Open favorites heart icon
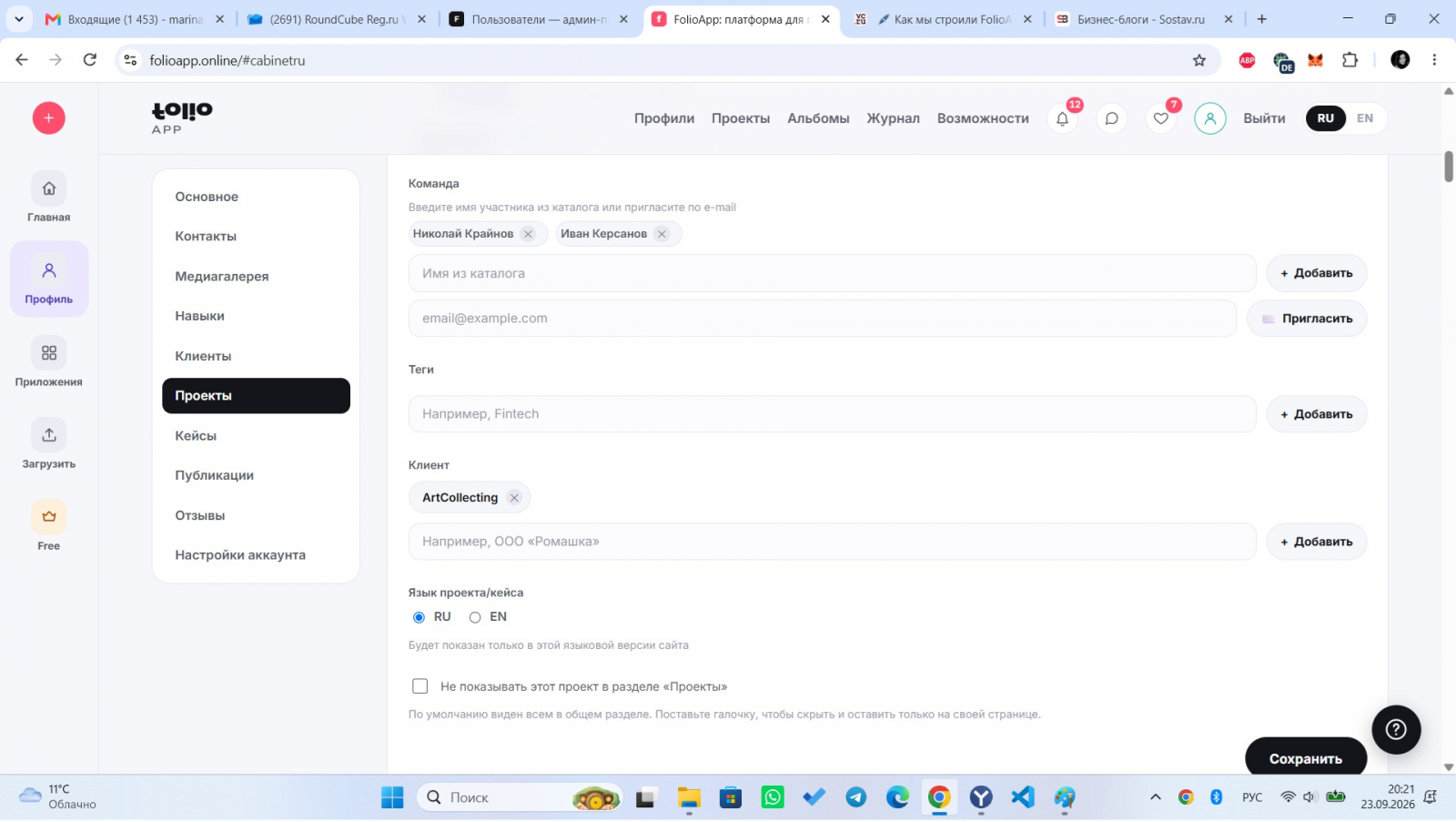 [x=1160, y=118]
